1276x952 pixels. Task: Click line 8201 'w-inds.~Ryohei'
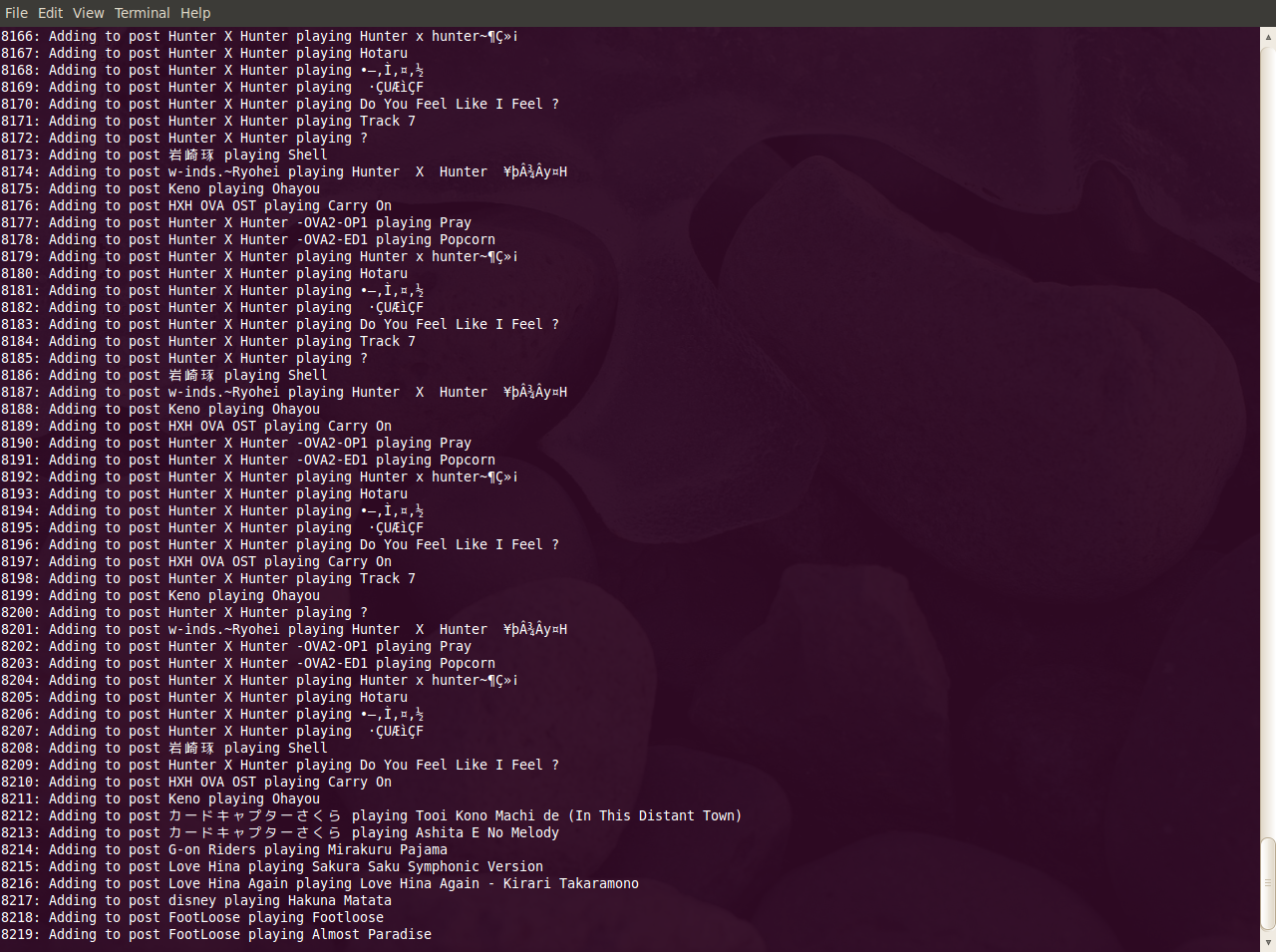coord(224,630)
